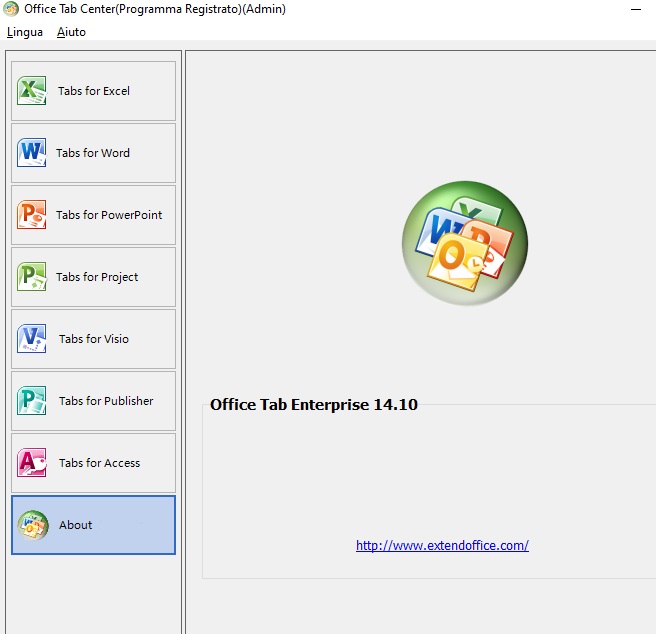
Task: Select the Tabs for Visio label
Action: (x=94, y=339)
